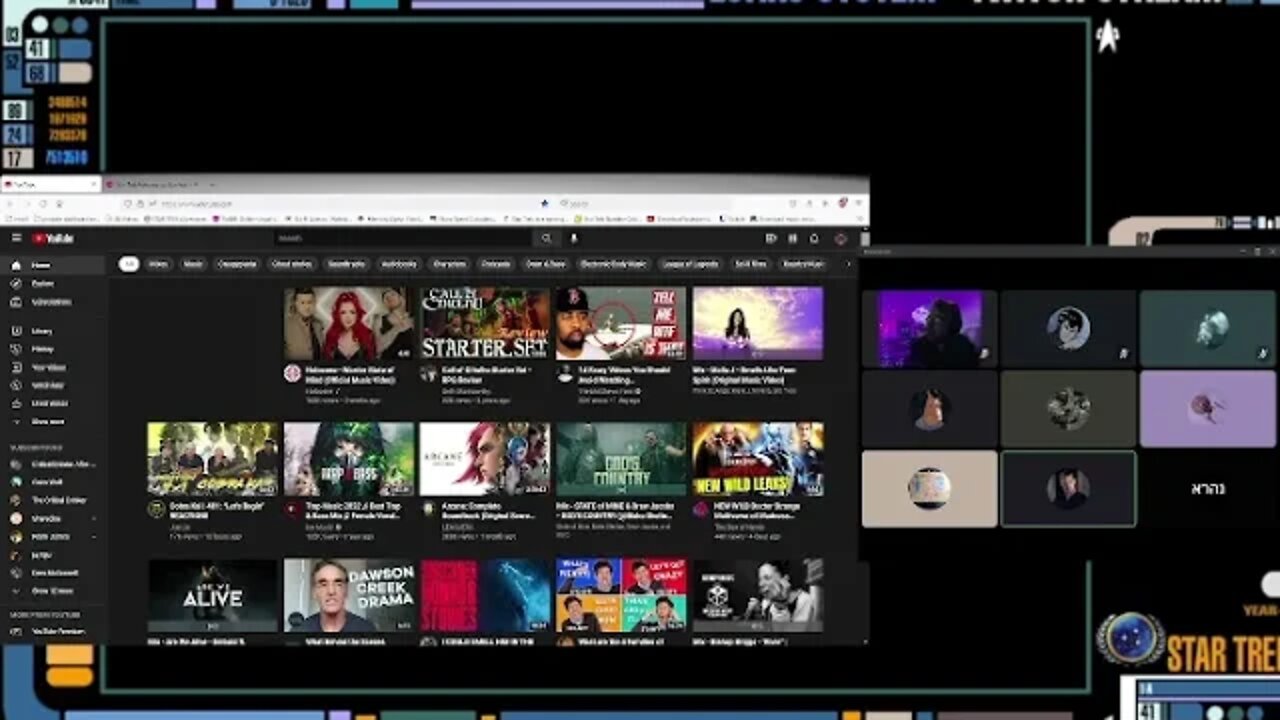
Task: Open the four-panel faces video thumbnail
Action: [x=621, y=595]
